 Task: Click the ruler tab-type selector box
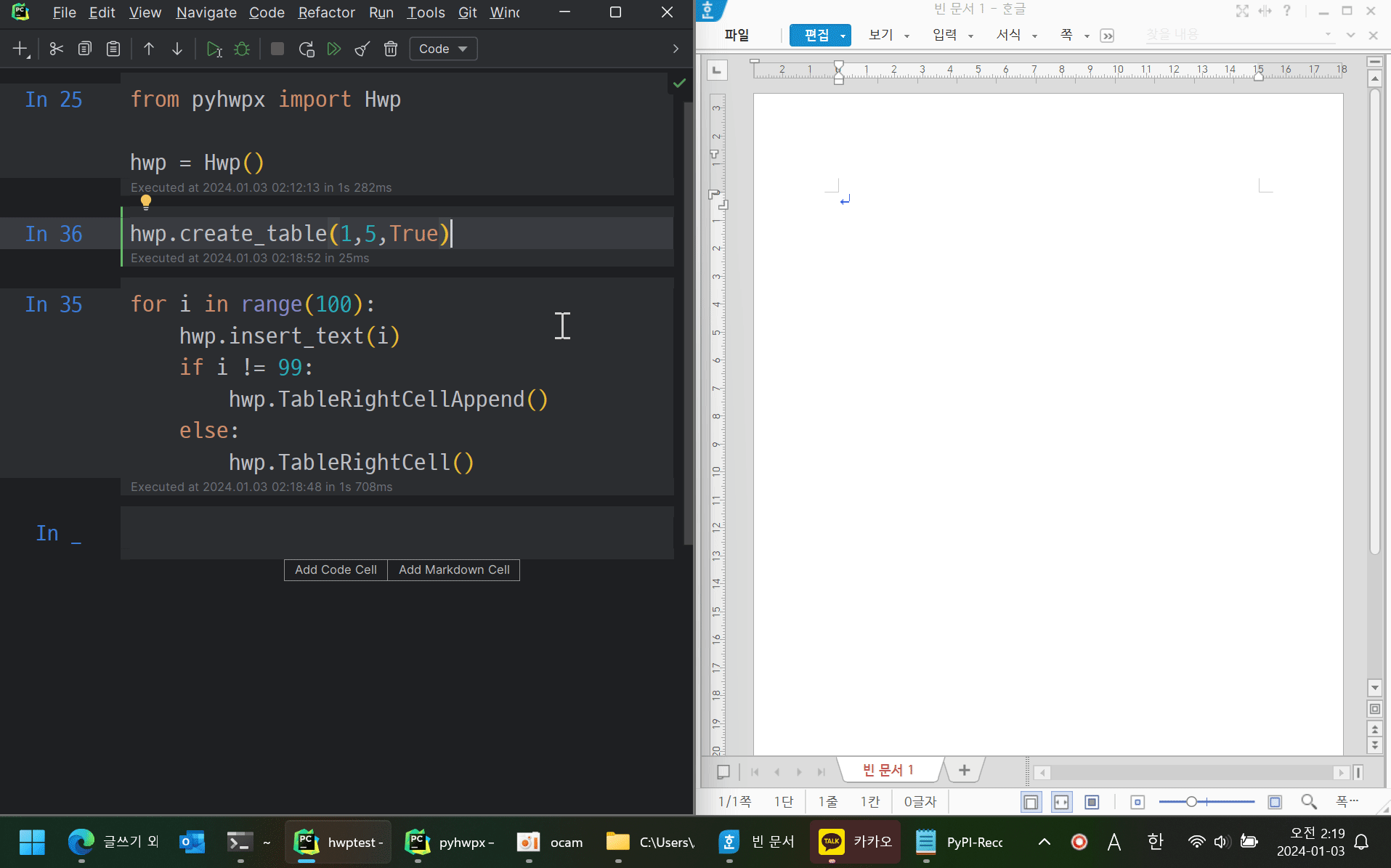(717, 70)
